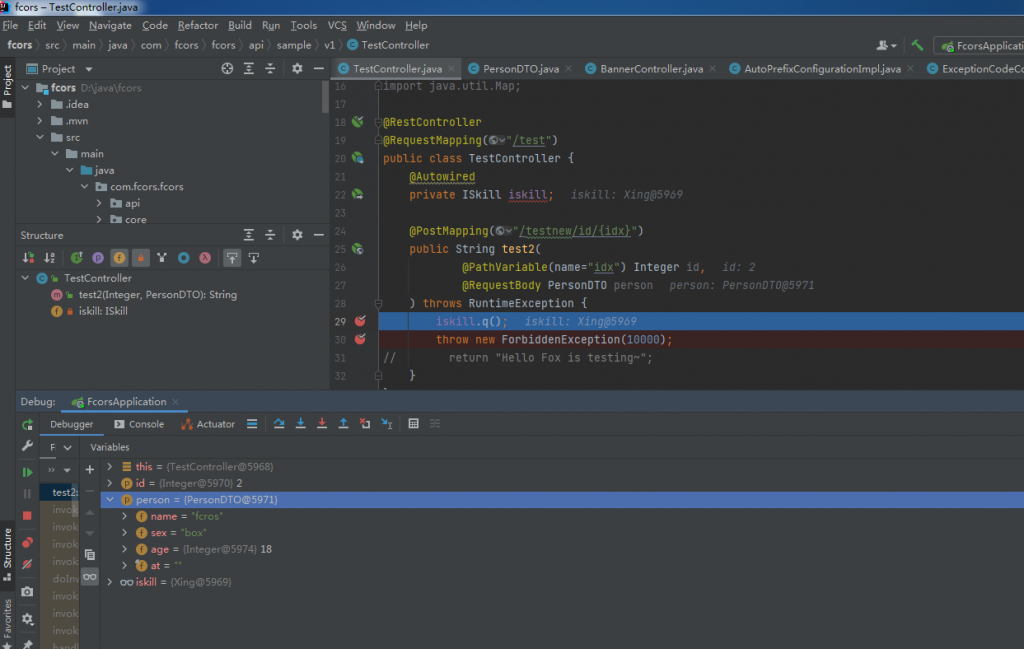Expand the api package

click(99, 203)
